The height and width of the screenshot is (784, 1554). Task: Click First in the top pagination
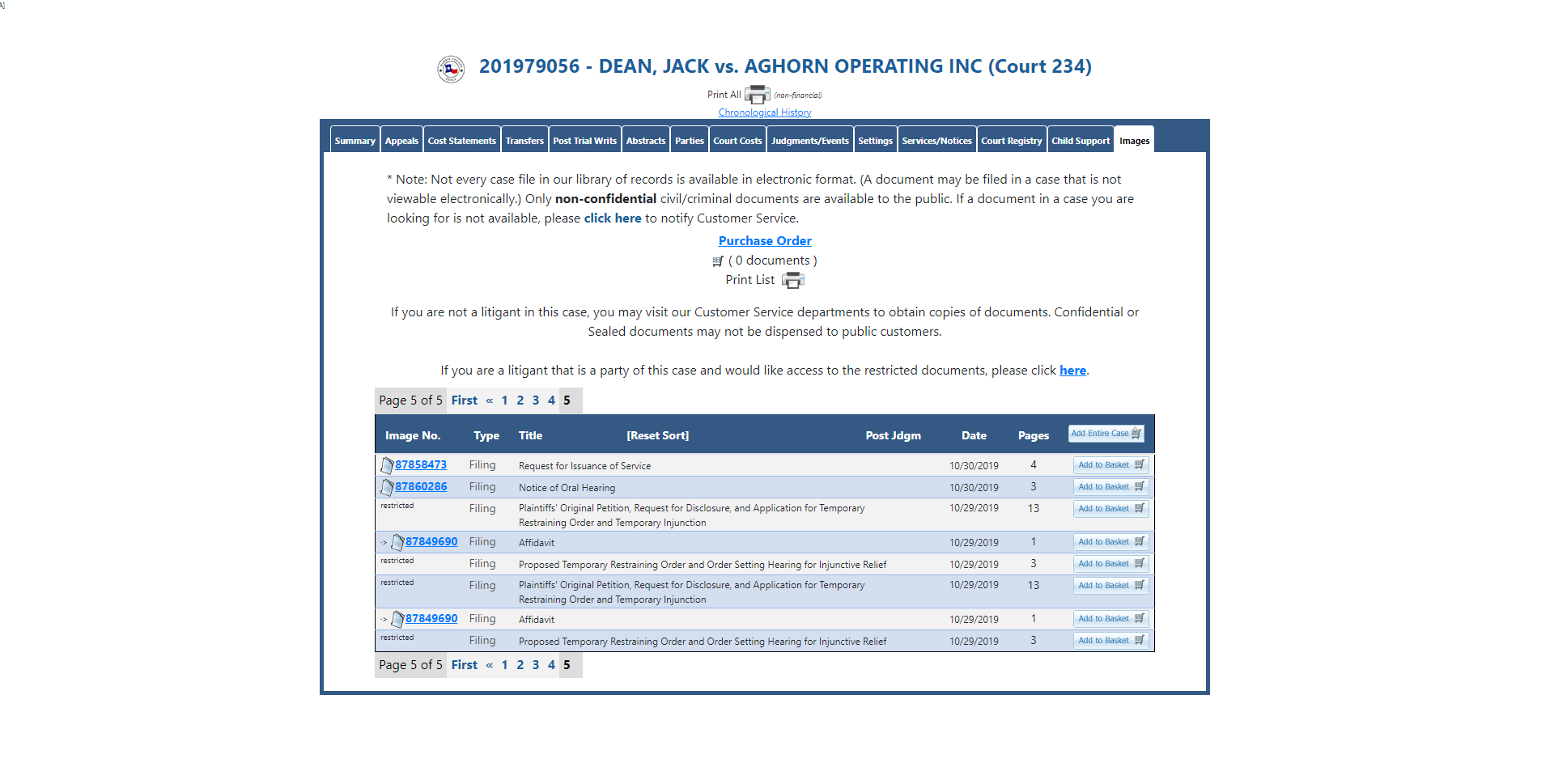(465, 400)
